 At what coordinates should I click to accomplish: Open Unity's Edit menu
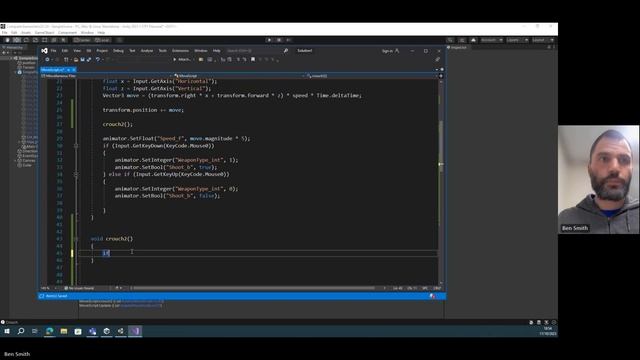[14, 33]
